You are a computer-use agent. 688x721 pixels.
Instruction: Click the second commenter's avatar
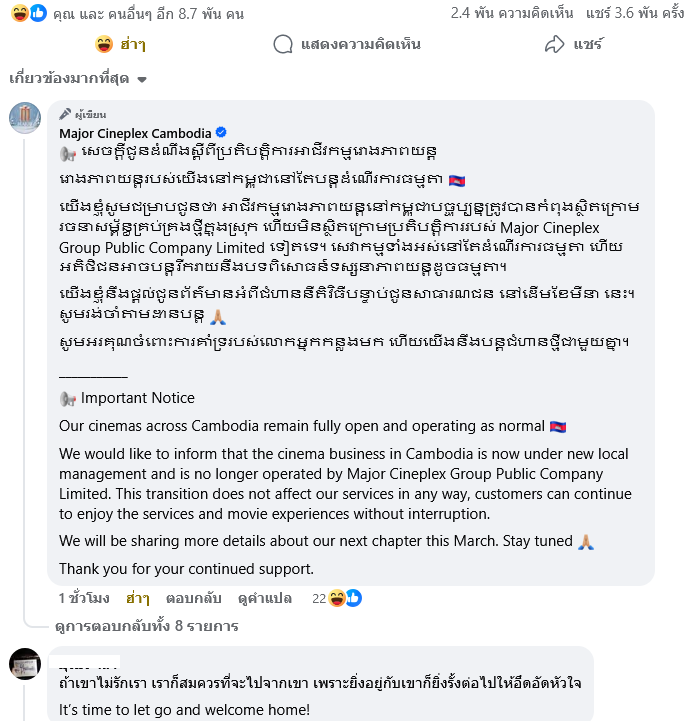click(x=25, y=664)
